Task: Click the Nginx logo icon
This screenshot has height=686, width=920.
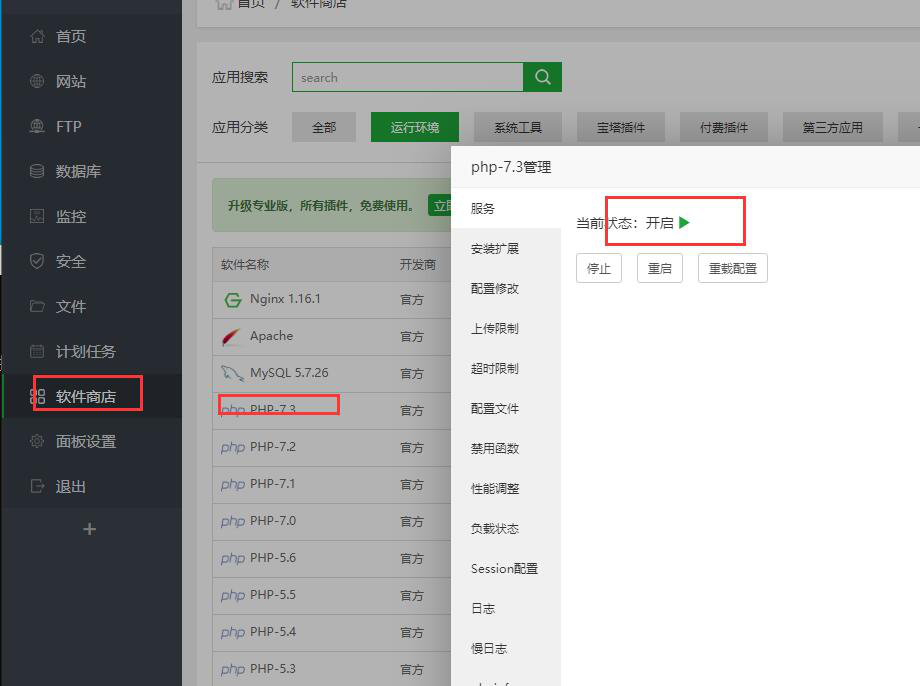Action: [233, 300]
